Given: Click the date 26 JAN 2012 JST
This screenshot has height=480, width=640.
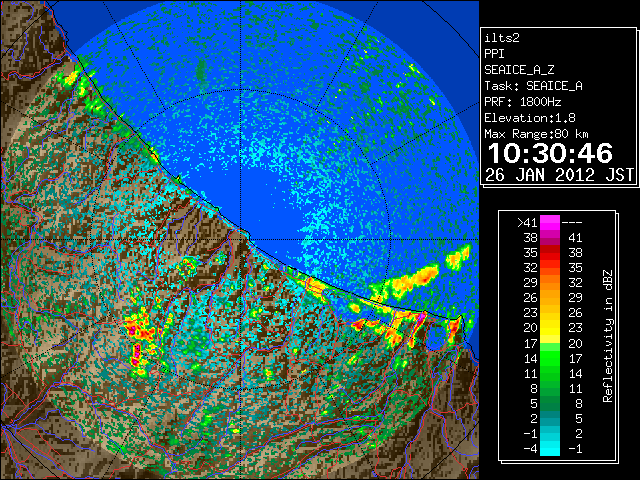Looking at the screenshot, I should (560, 175).
